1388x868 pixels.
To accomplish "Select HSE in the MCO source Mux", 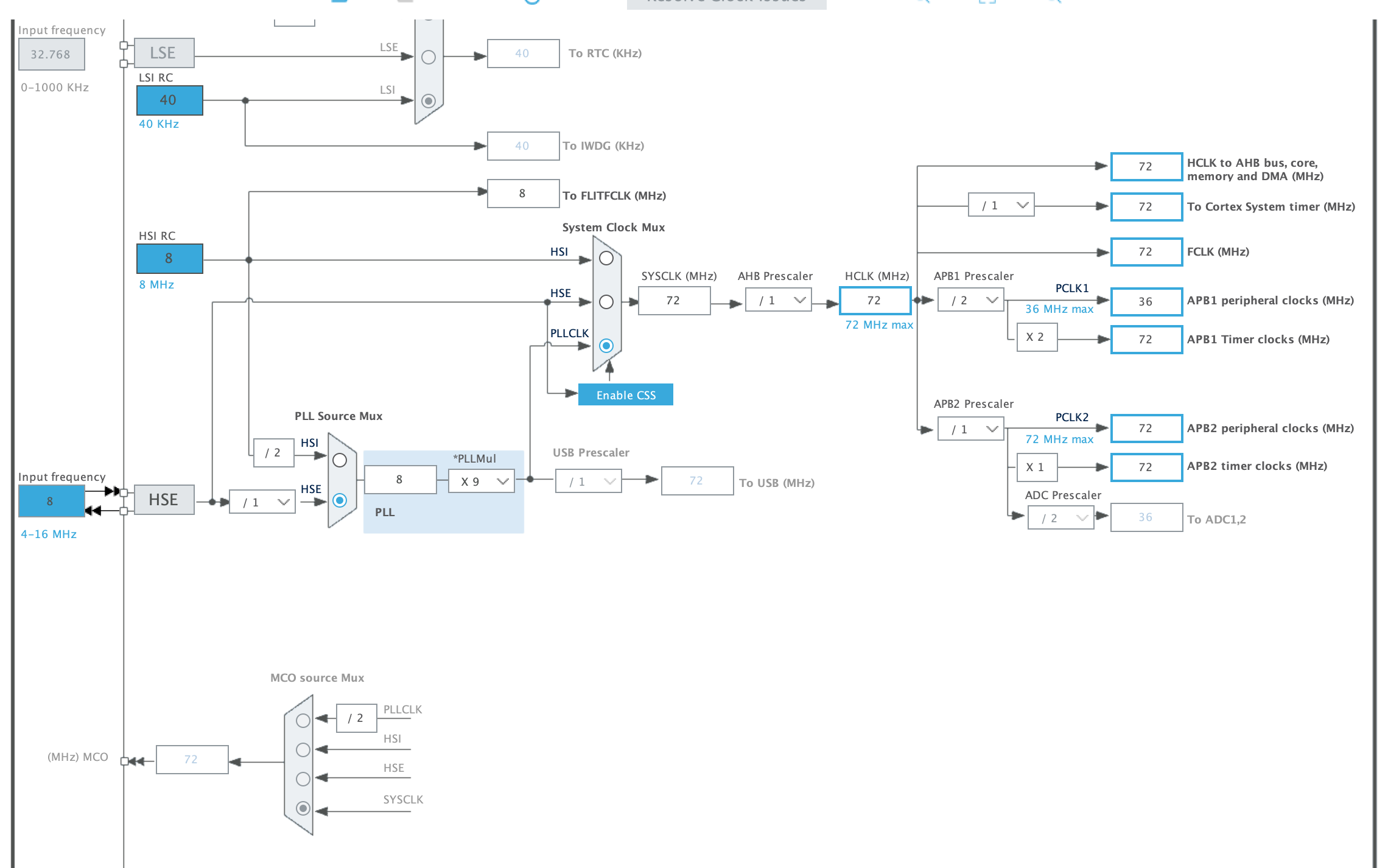I will pos(303,779).
